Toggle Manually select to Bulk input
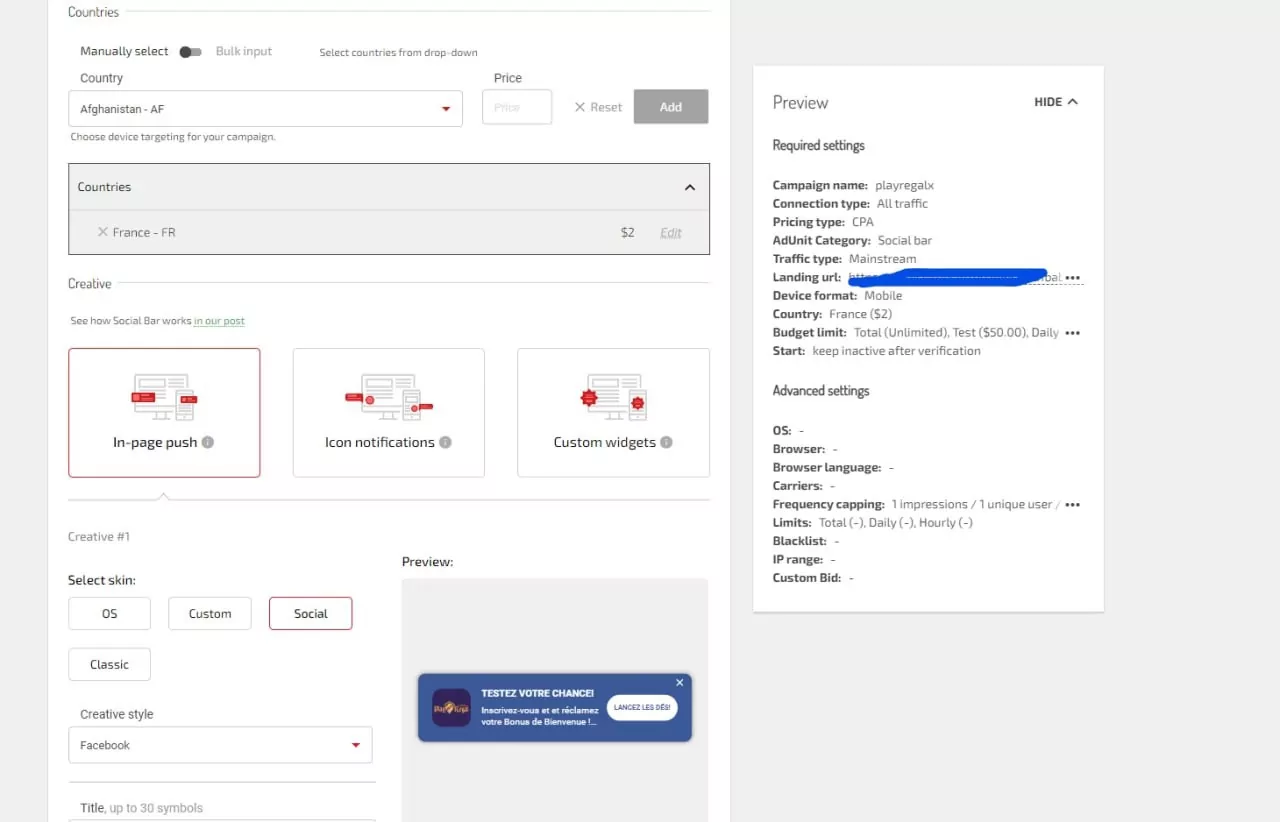Image resolution: width=1280 pixels, height=822 pixels. coord(190,52)
